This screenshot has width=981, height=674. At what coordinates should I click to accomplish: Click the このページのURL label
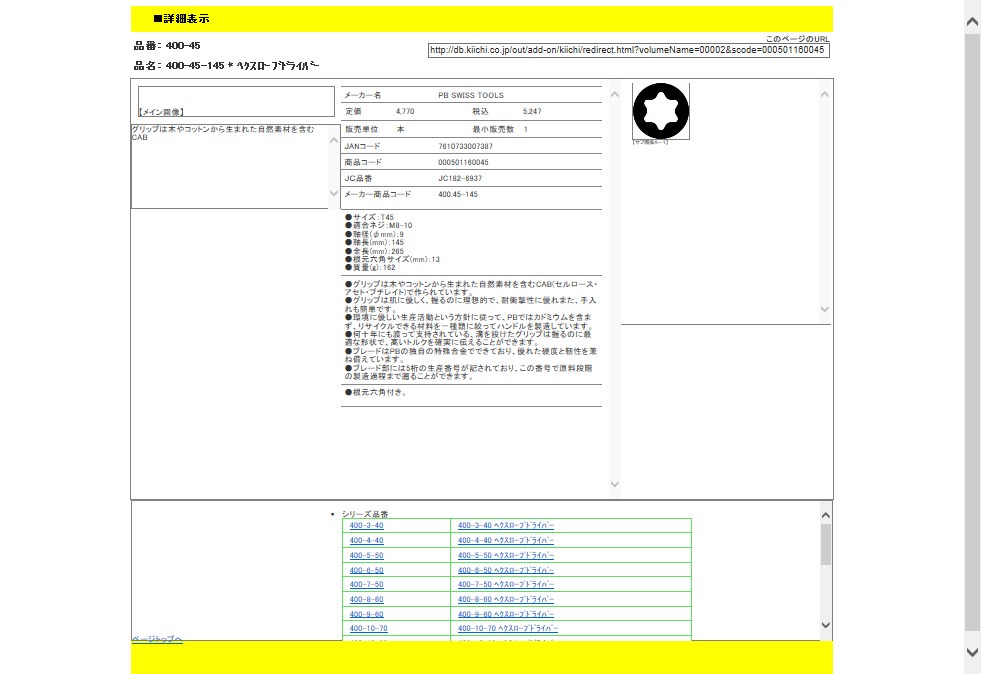point(798,39)
